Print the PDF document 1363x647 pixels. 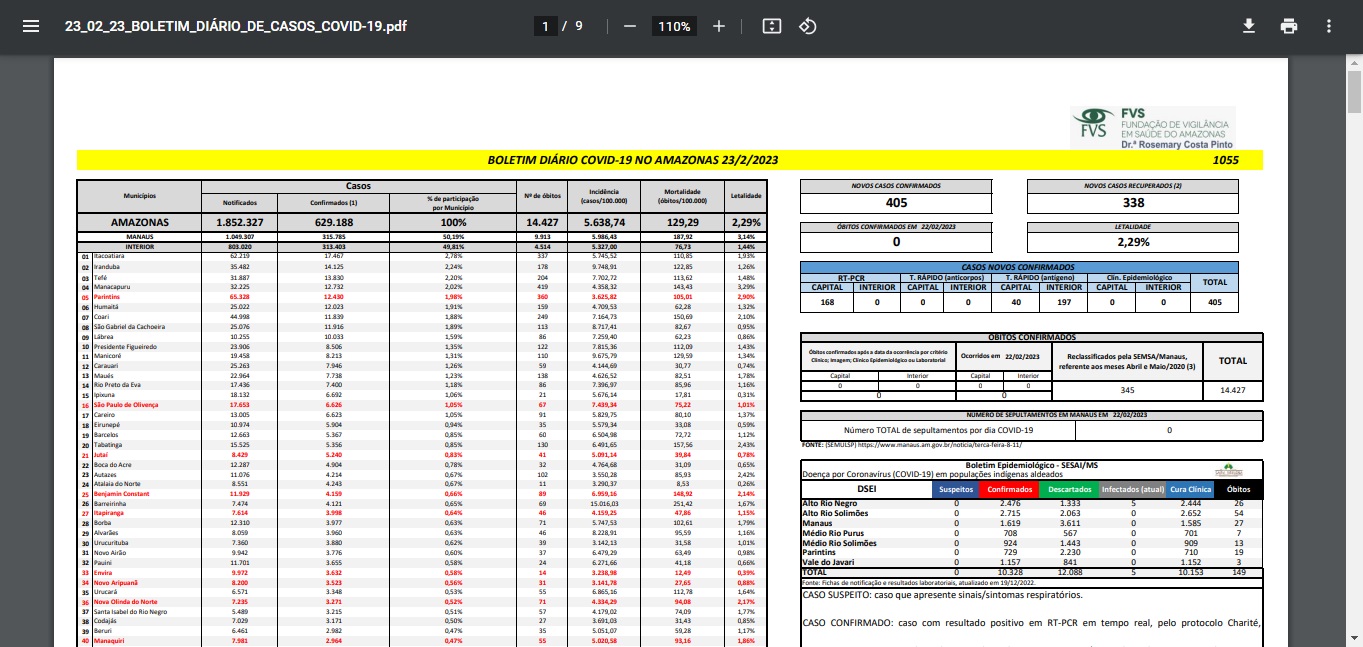[x=1289, y=26]
